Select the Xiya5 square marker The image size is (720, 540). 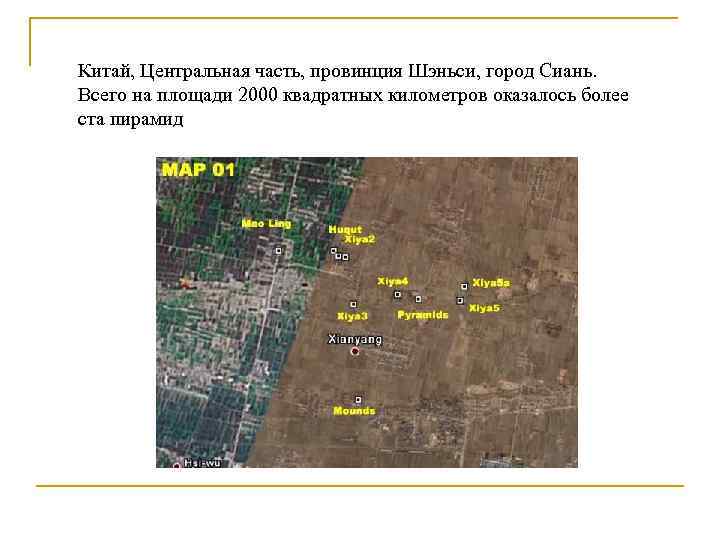coord(460,300)
